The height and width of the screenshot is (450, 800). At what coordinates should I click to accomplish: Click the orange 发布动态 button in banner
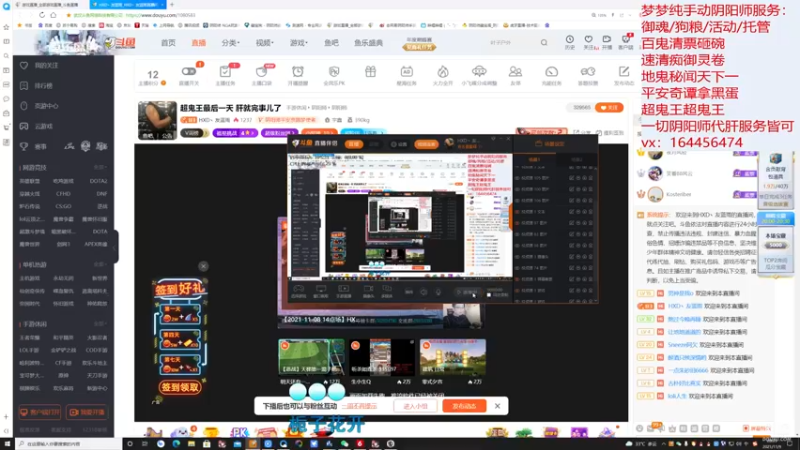(x=464, y=406)
